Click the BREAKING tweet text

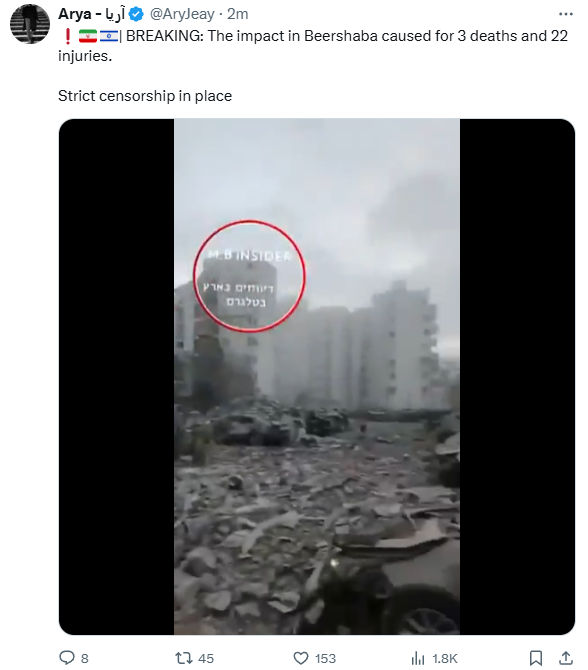coord(313,46)
